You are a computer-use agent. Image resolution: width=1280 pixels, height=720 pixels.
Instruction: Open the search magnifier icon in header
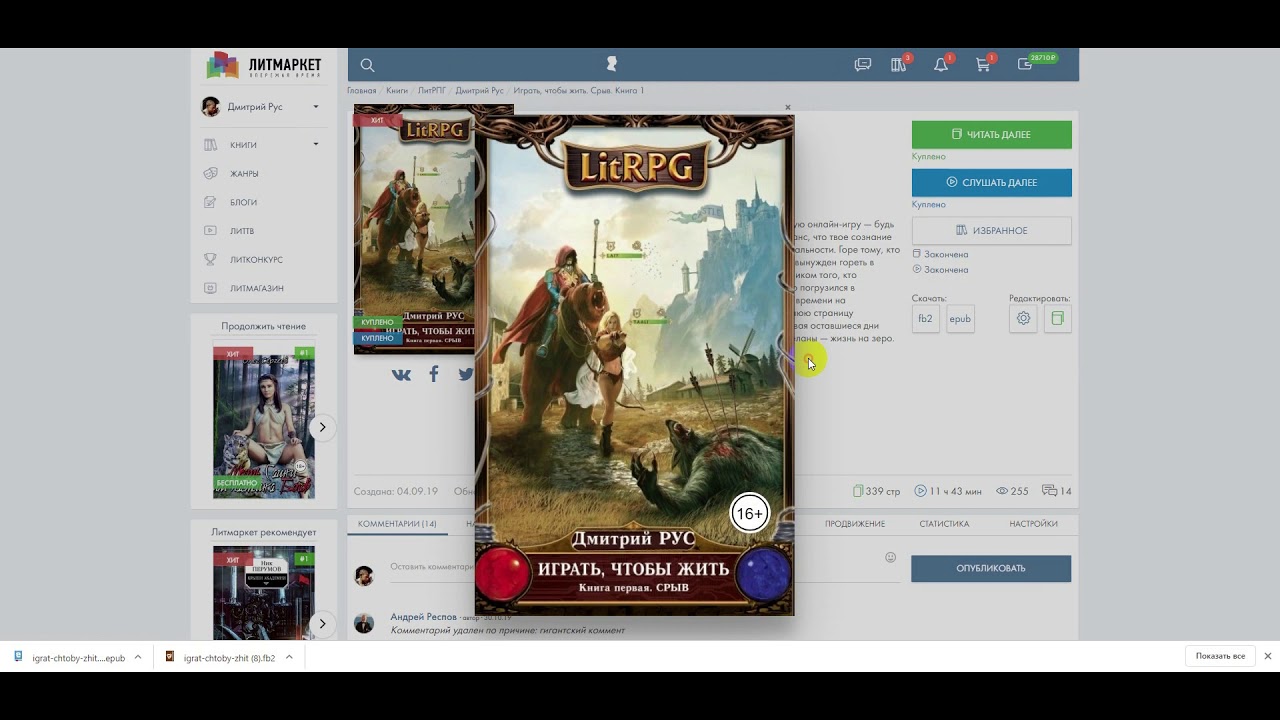coord(367,65)
